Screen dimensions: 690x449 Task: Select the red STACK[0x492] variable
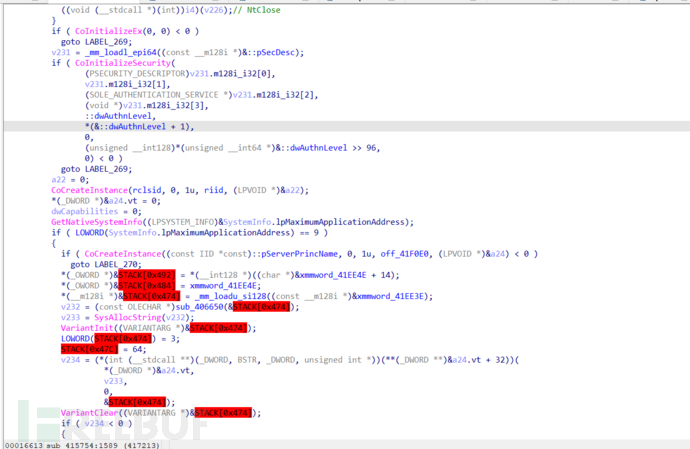pos(147,275)
